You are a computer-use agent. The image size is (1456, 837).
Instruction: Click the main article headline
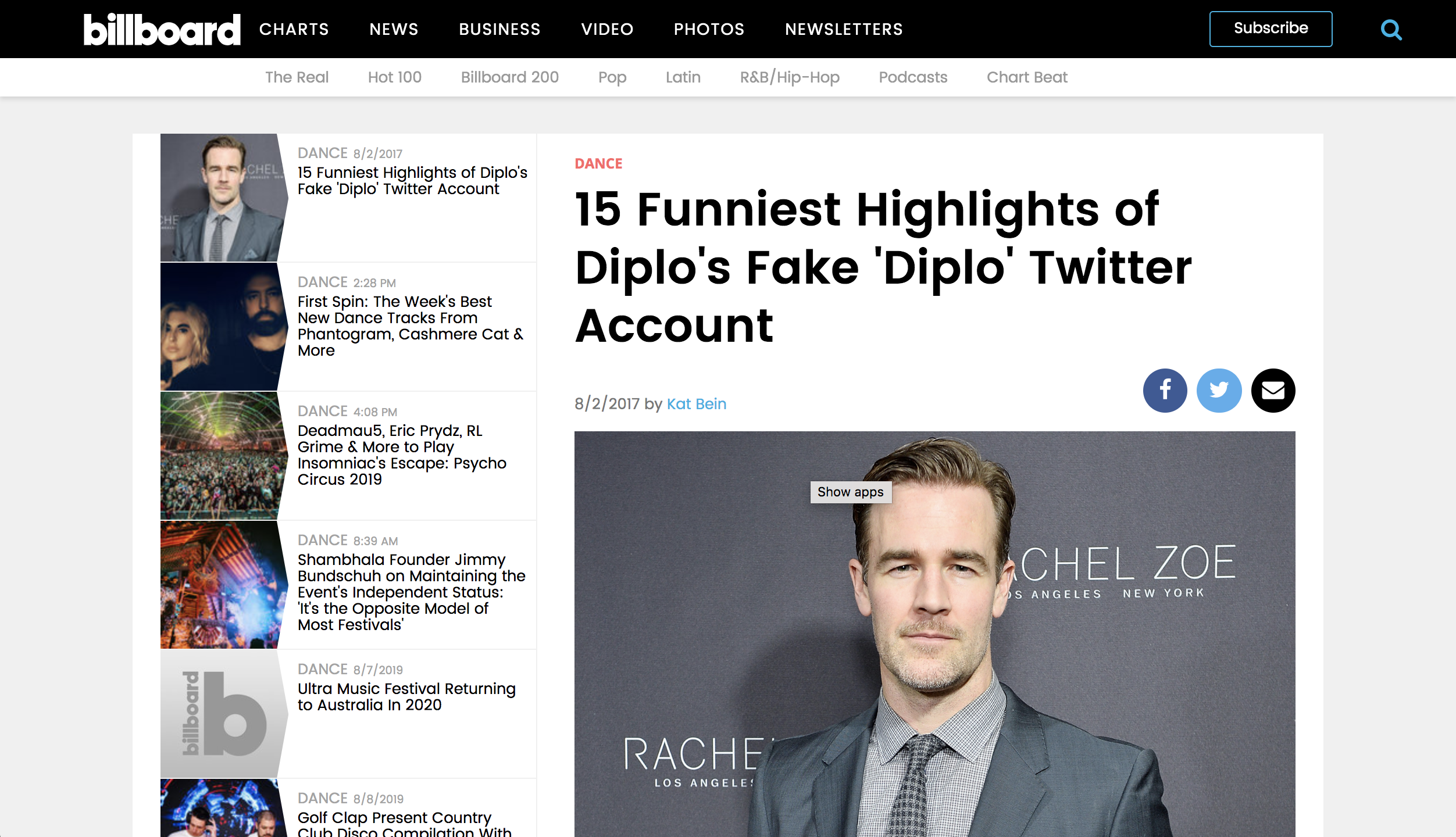point(883,267)
